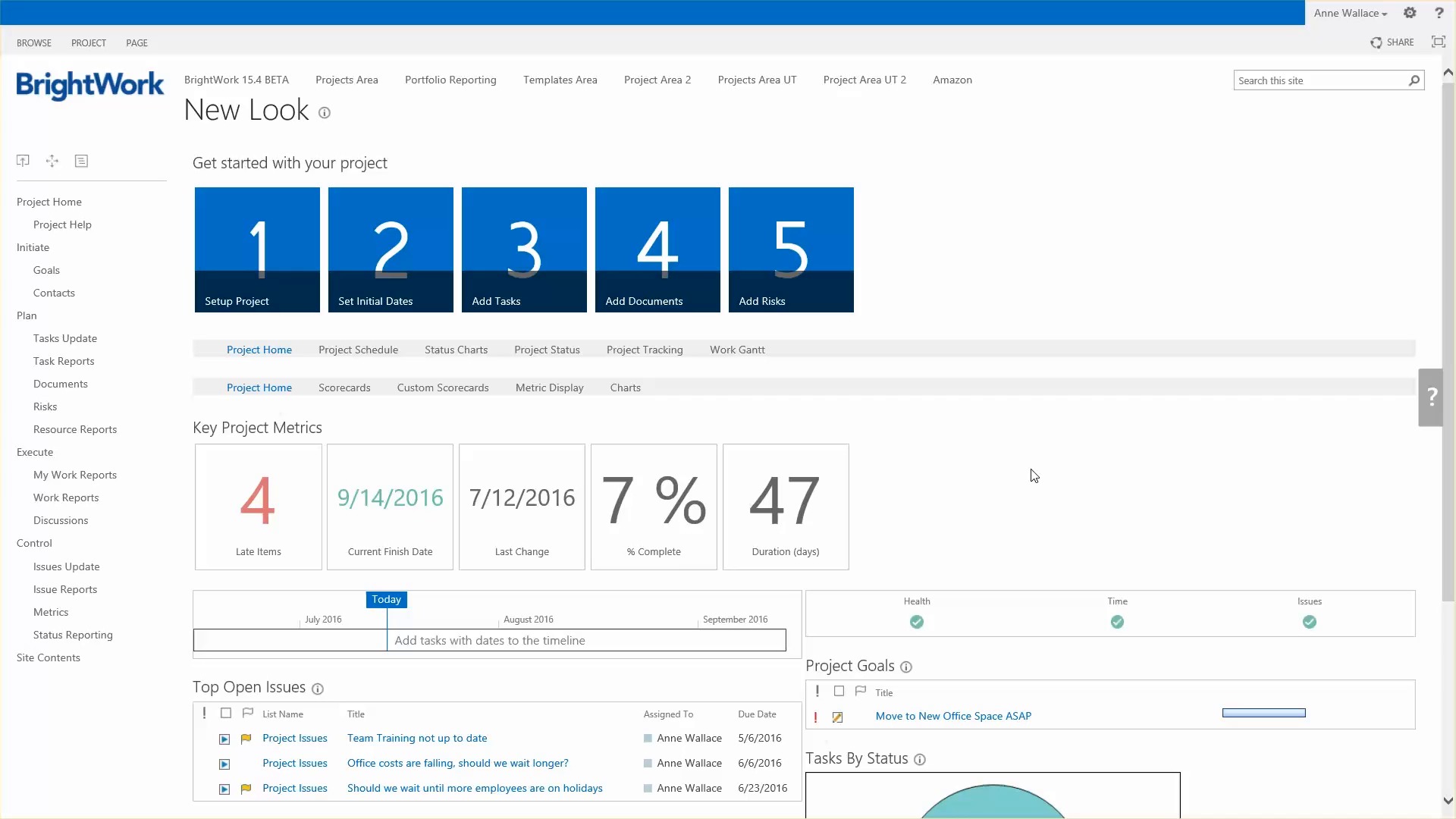Click the upload arrow icon in sidebar
Screen dimensions: 1456x819
point(23,161)
